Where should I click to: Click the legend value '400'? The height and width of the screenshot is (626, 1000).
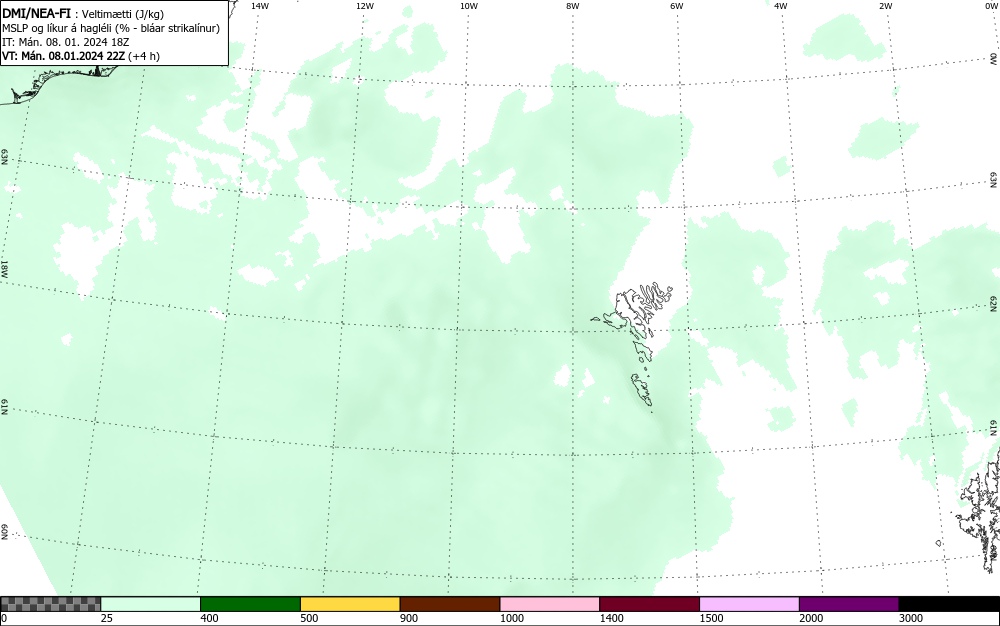pos(209,618)
